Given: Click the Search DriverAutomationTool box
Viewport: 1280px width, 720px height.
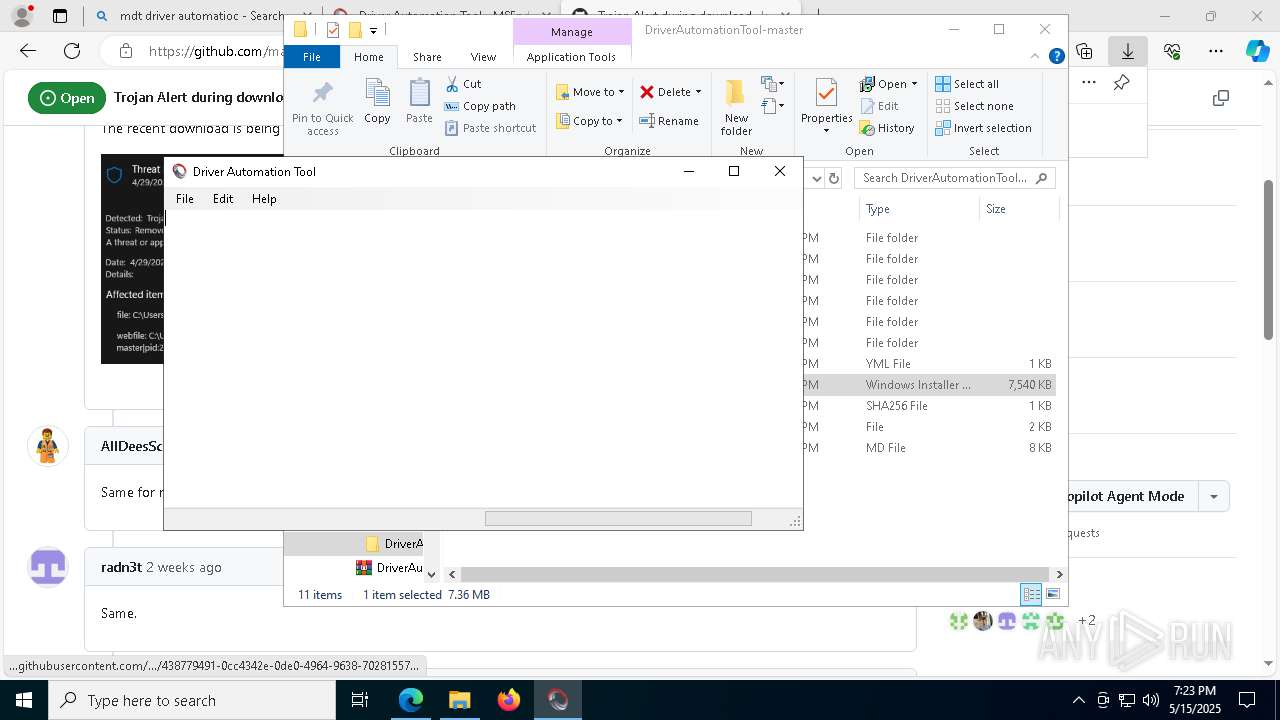Looking at the screenshot, I should [x=955, y=178].
